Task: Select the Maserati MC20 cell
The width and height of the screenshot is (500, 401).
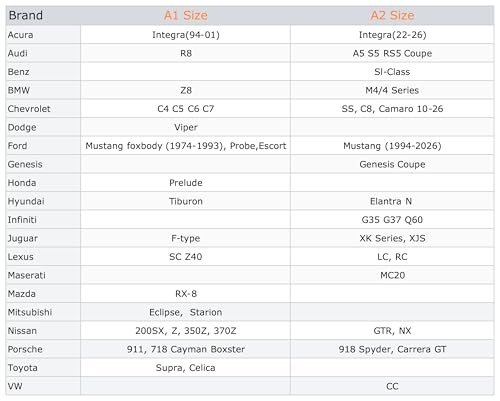Action: pyautogui.click(x=392, y=275)
